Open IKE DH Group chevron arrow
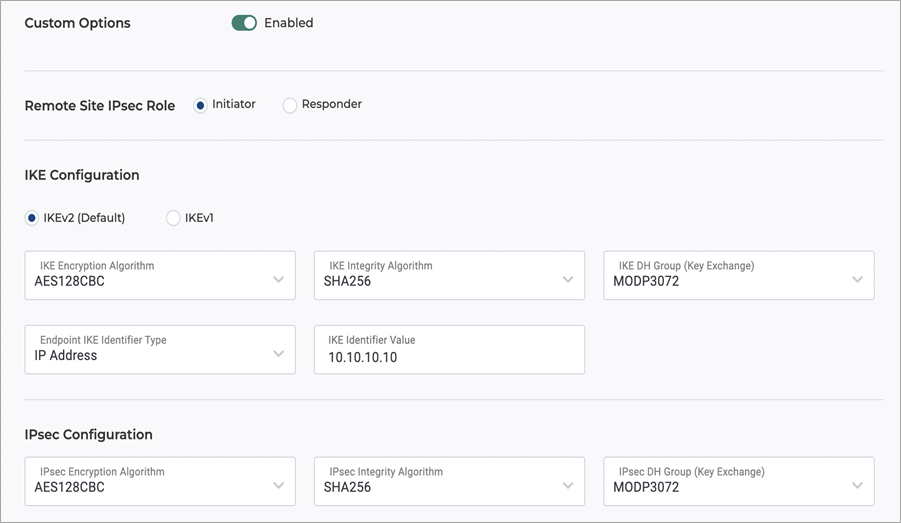901x523 pixels. pos(857,279)
